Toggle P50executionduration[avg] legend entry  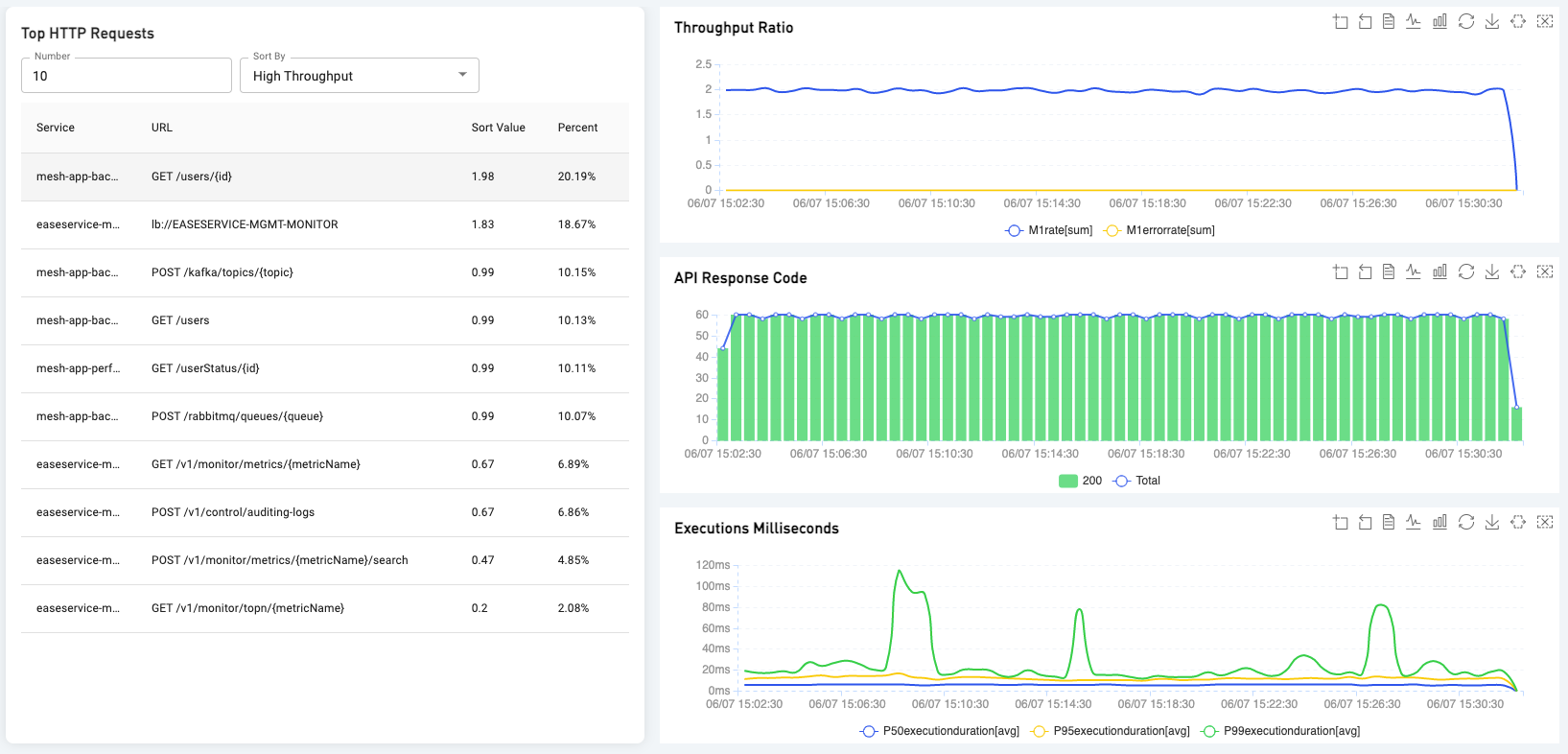[939, 731]
